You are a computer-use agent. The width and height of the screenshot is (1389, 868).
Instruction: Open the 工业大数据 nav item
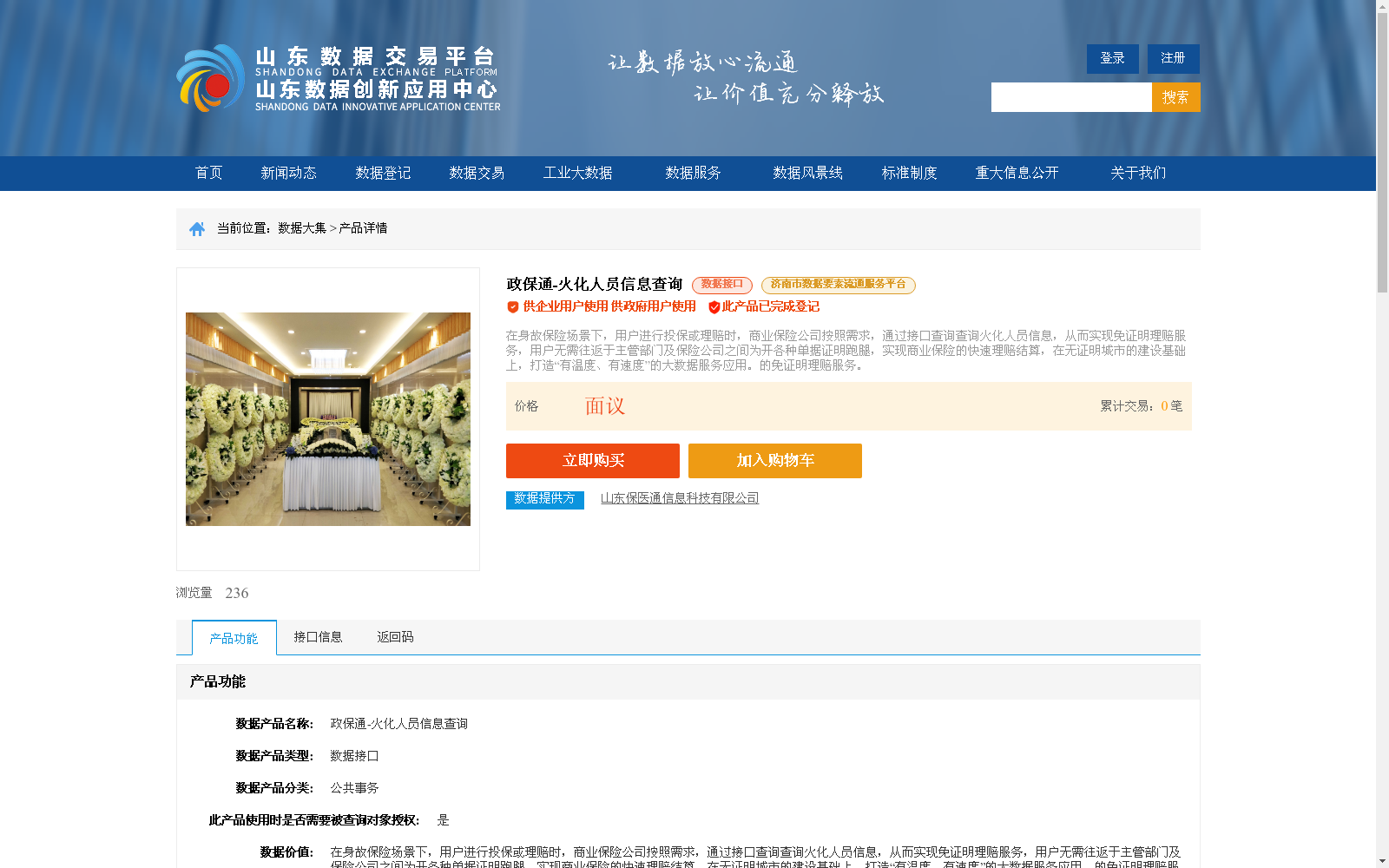tap(578, 173)
